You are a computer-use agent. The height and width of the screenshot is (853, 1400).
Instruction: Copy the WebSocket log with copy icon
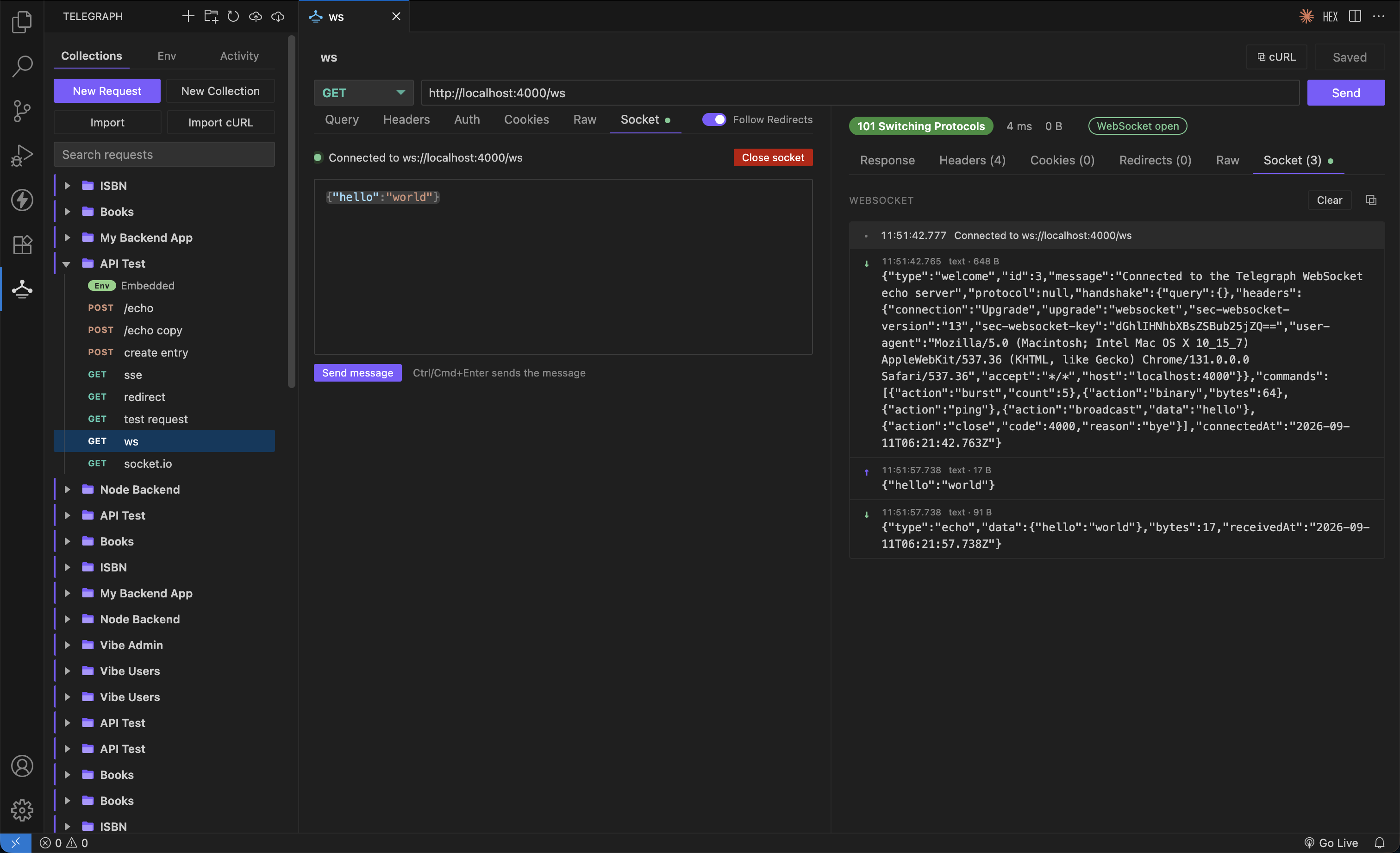(x=1371, y=200)
